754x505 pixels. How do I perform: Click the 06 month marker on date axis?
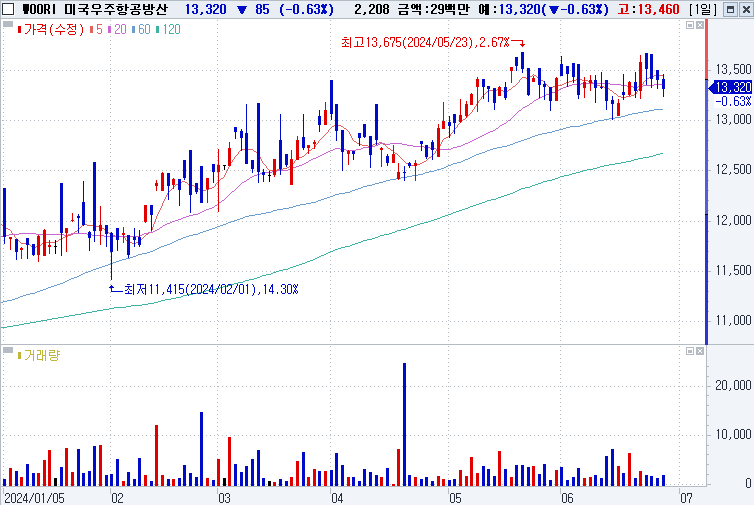[568, 498]
